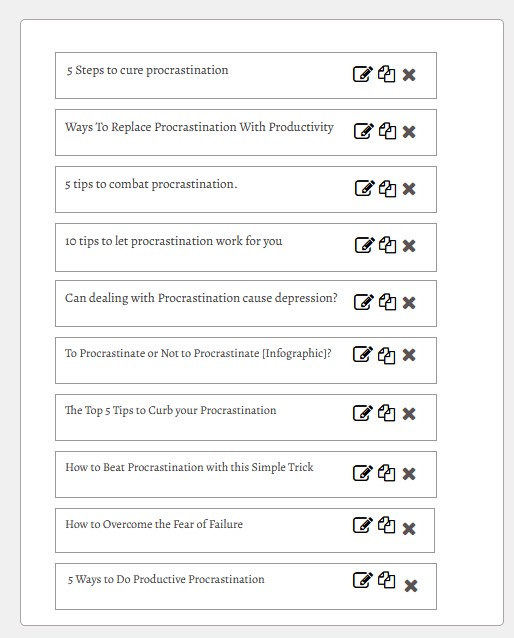Edit 'The Top 5 Tips to Curb' title
This screenshot has width=514, height=638.
[x=362, y=413]
